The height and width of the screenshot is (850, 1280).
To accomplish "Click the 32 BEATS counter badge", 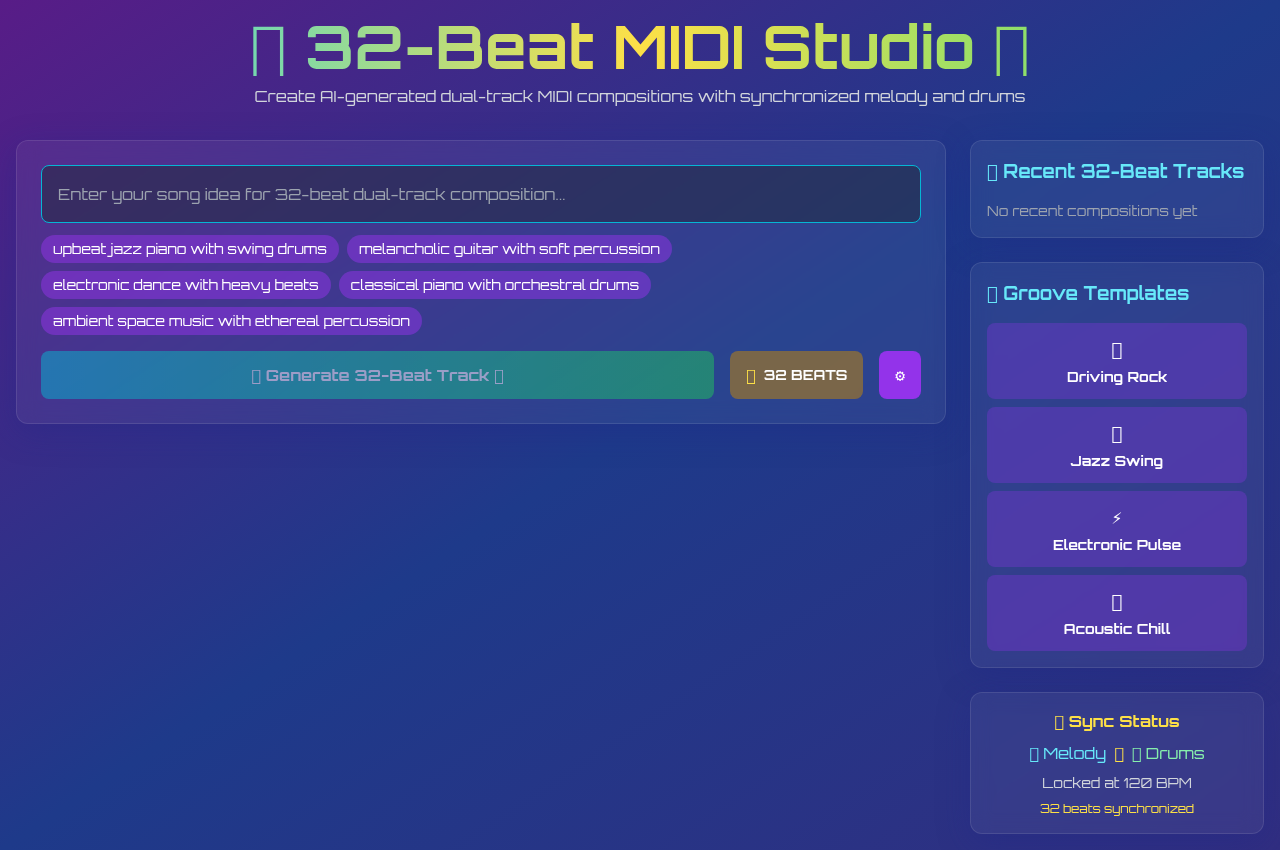I will point(796,375).
